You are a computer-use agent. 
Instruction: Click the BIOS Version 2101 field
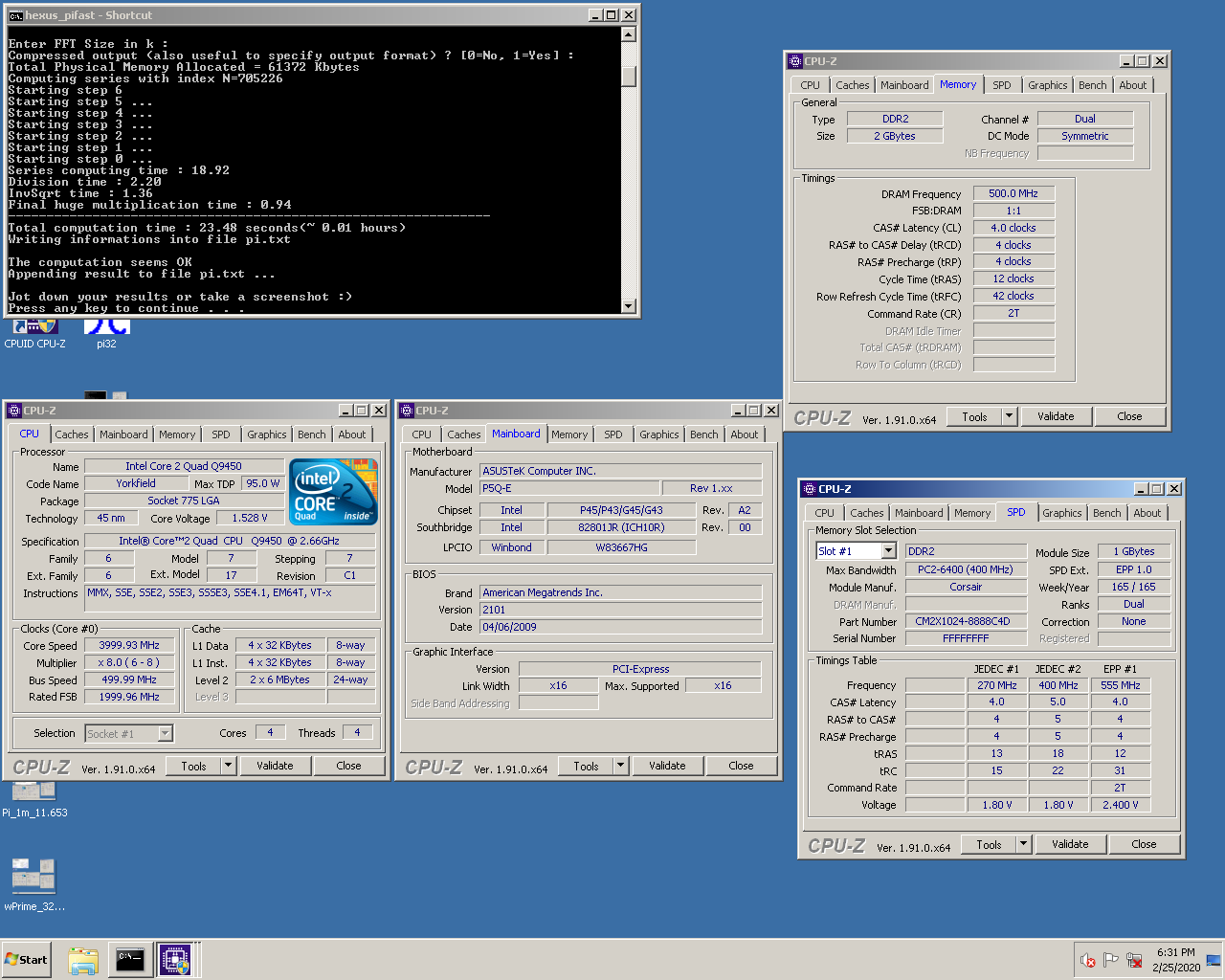pos(620,610)
